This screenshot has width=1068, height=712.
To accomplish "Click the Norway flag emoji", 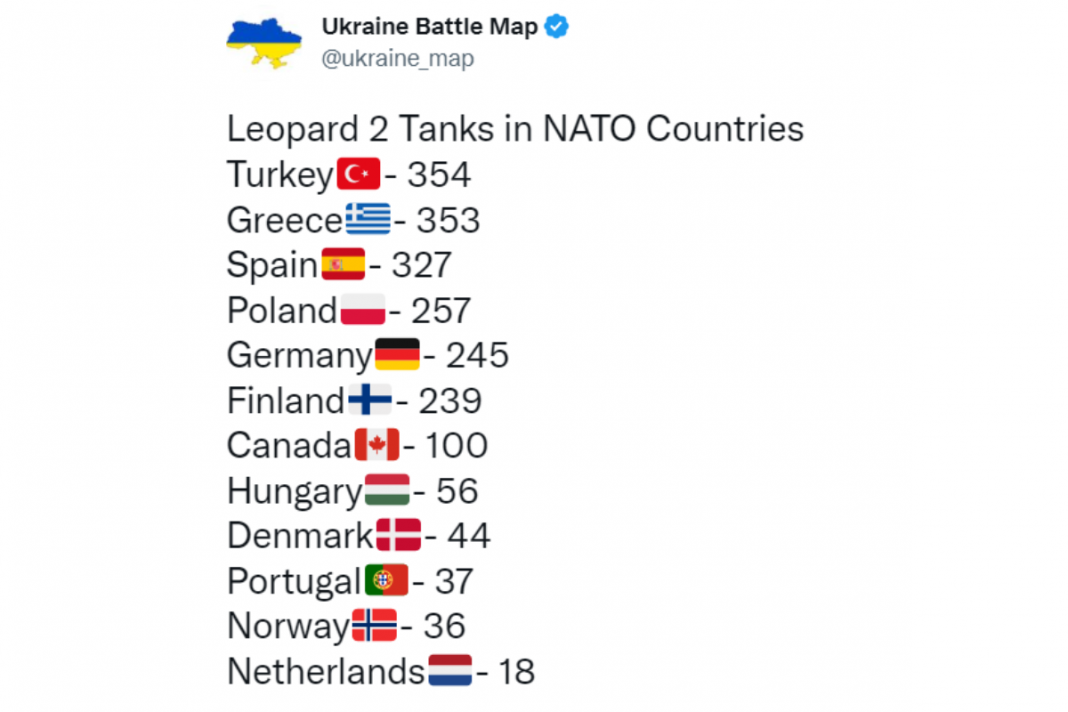I will [x=374, y=626].
